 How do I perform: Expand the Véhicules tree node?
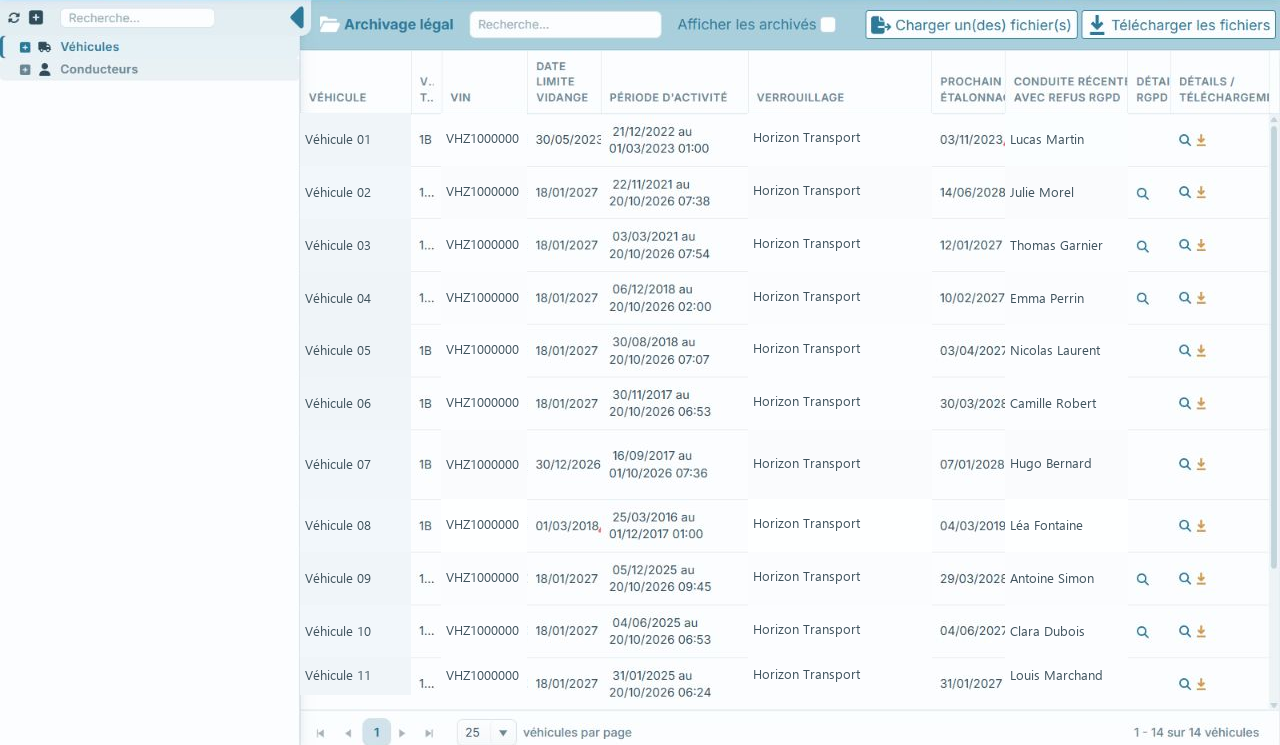coord(25,47)
